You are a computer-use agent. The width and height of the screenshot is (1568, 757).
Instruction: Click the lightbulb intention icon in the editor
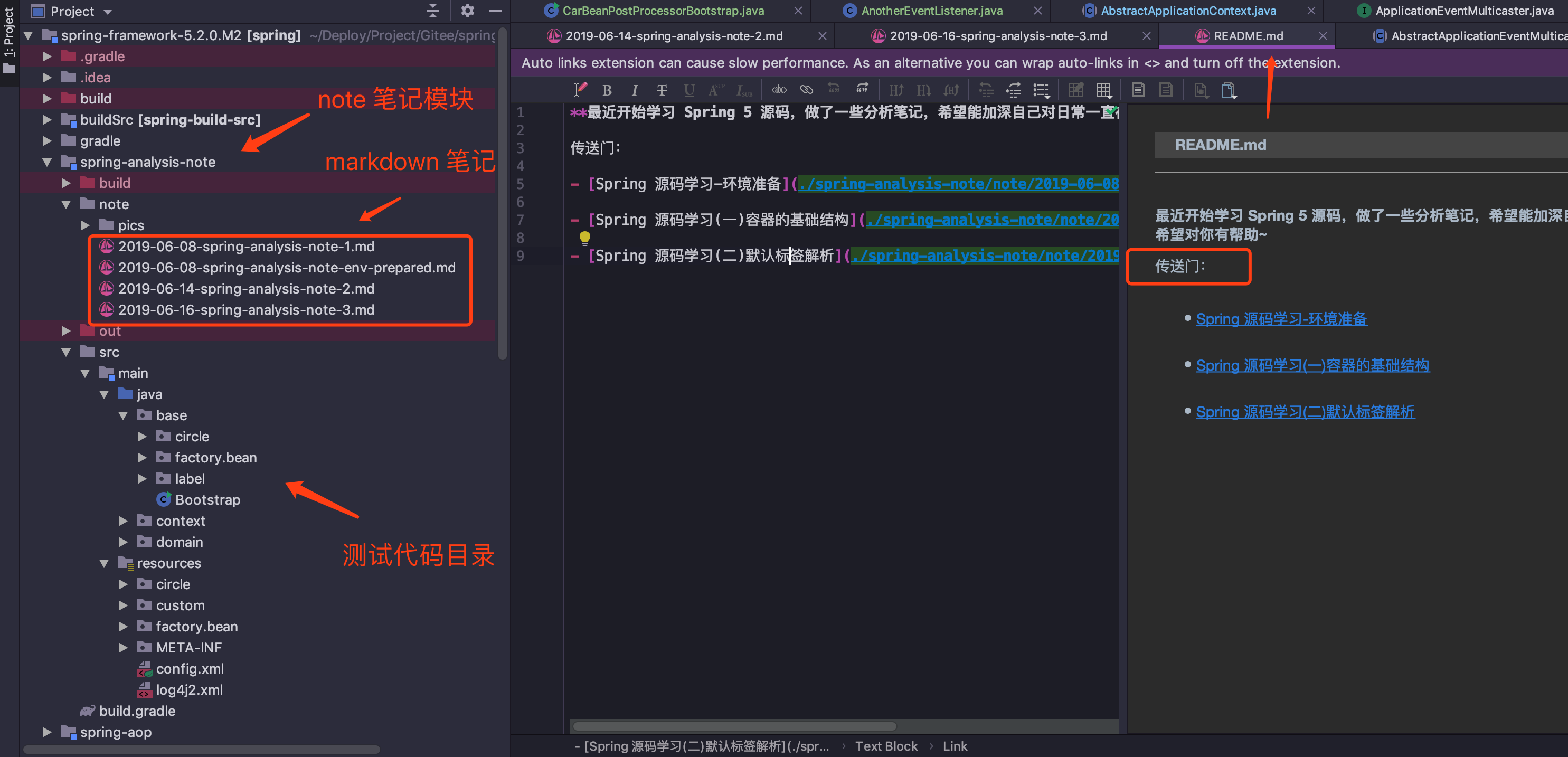(584, 238)
